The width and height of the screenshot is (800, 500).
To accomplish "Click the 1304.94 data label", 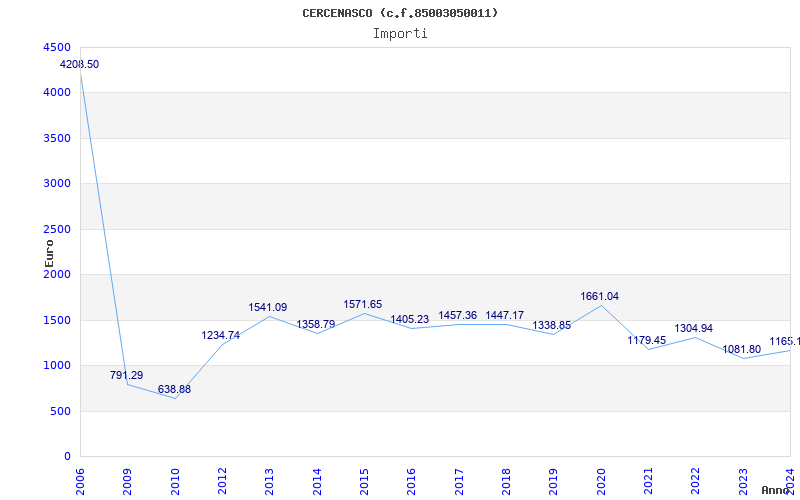I will point(694,329).
